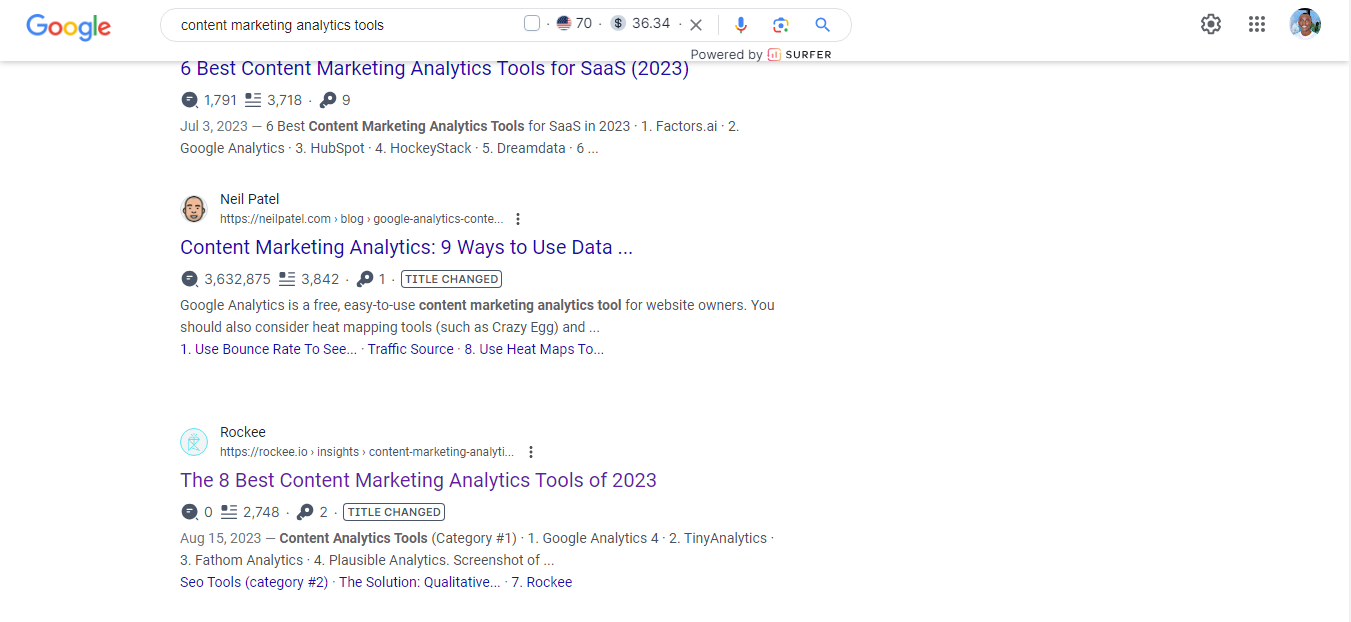This screenshot has width=1351, height=622.
Task: Open 'The Solution: Qualitative...' sitelink
Action: coord(420,582)
